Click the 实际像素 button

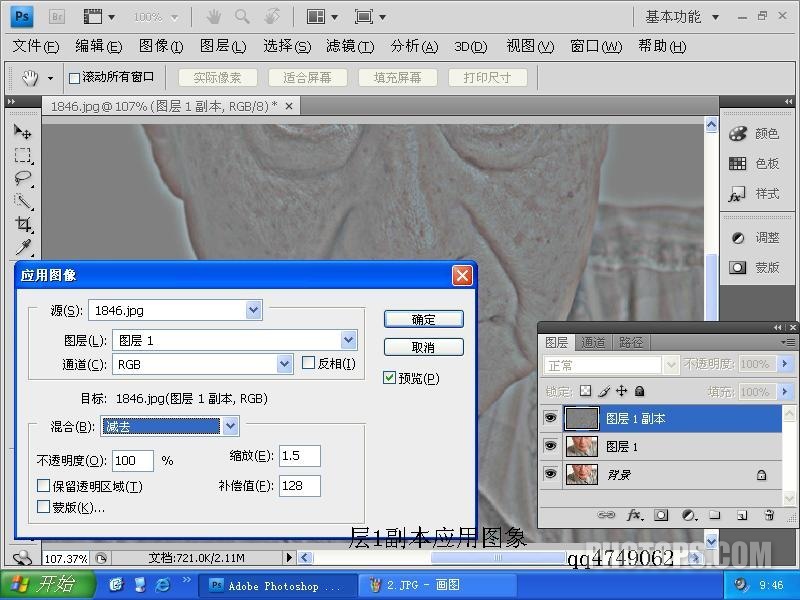point(217,78)
